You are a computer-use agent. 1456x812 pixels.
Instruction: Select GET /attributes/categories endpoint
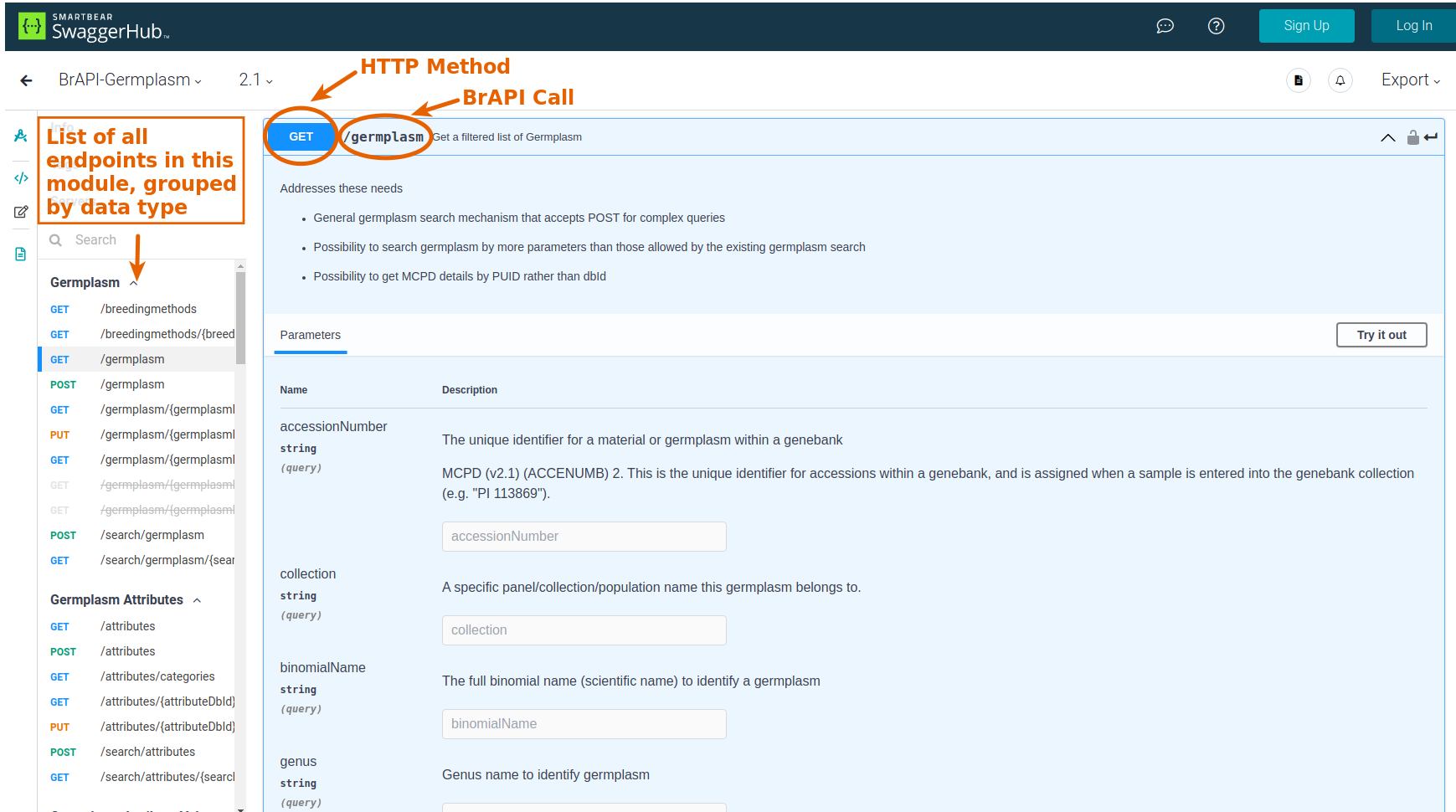point(157,676)
